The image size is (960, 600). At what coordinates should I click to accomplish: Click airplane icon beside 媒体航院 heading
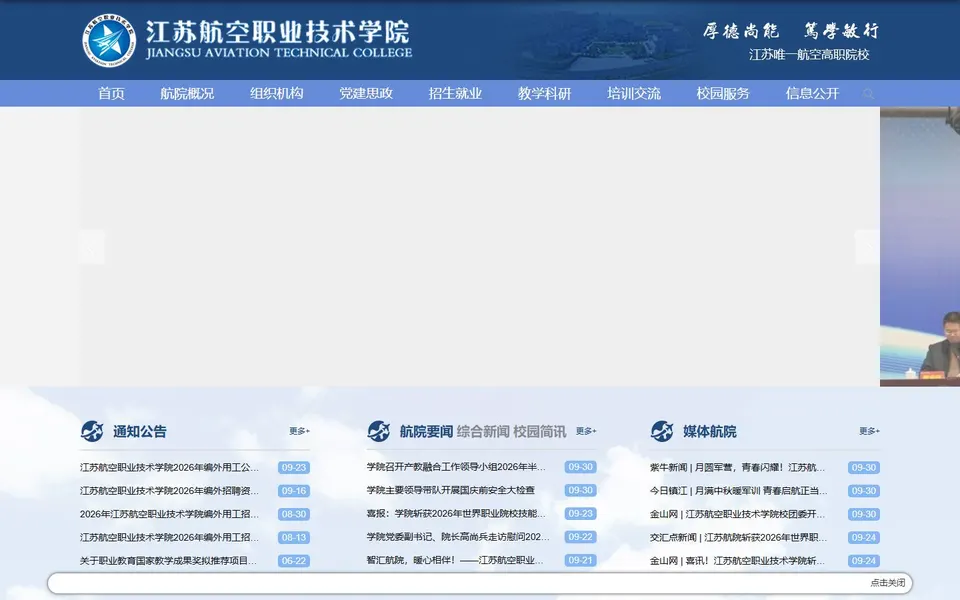[662, 431]
